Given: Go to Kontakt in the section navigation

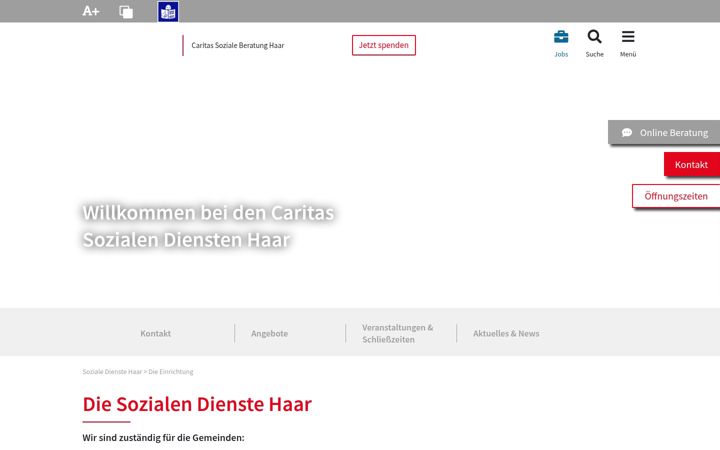Looking at the screenshot, I should coord(156,333).
